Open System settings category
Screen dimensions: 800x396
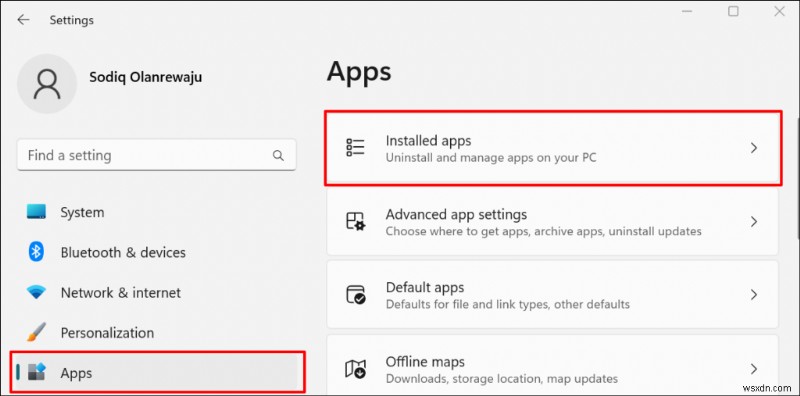click(x=157, y=212)
